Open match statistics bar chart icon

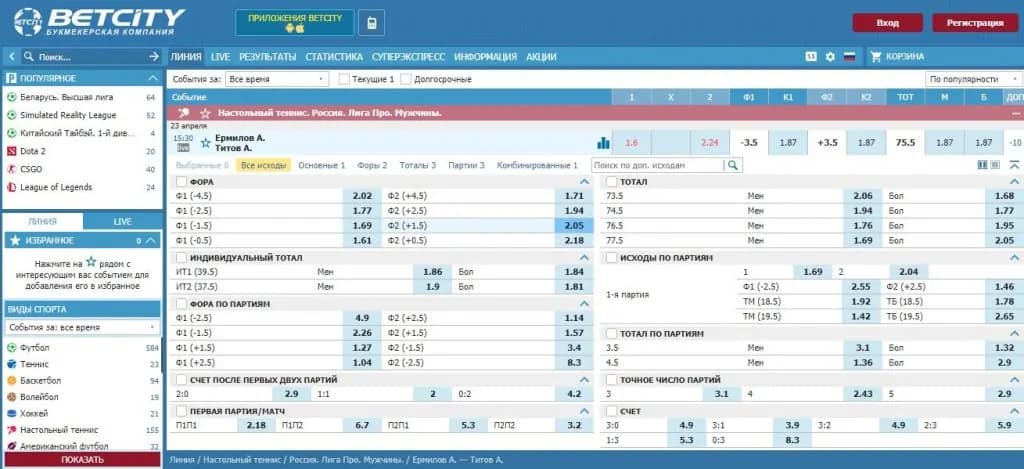click(603, 142)
